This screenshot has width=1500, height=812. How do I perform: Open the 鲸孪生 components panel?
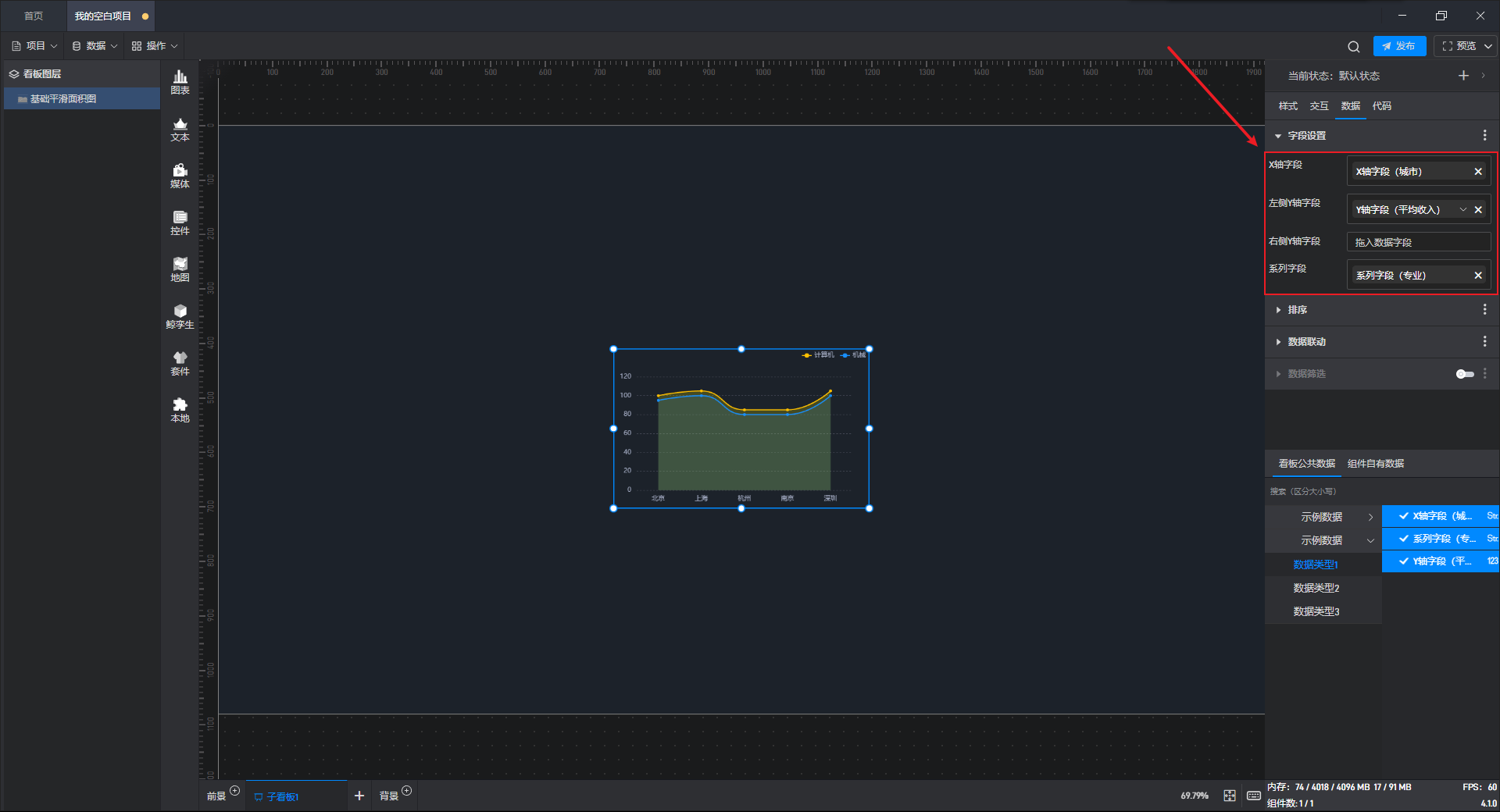click(180, 316)
